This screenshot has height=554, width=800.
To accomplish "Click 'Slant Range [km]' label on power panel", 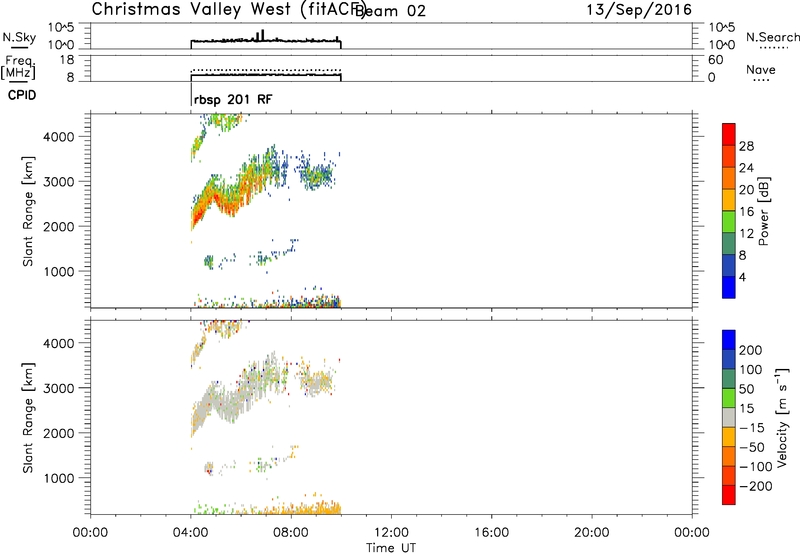I will pyautogui.click(x=28, y=211).
